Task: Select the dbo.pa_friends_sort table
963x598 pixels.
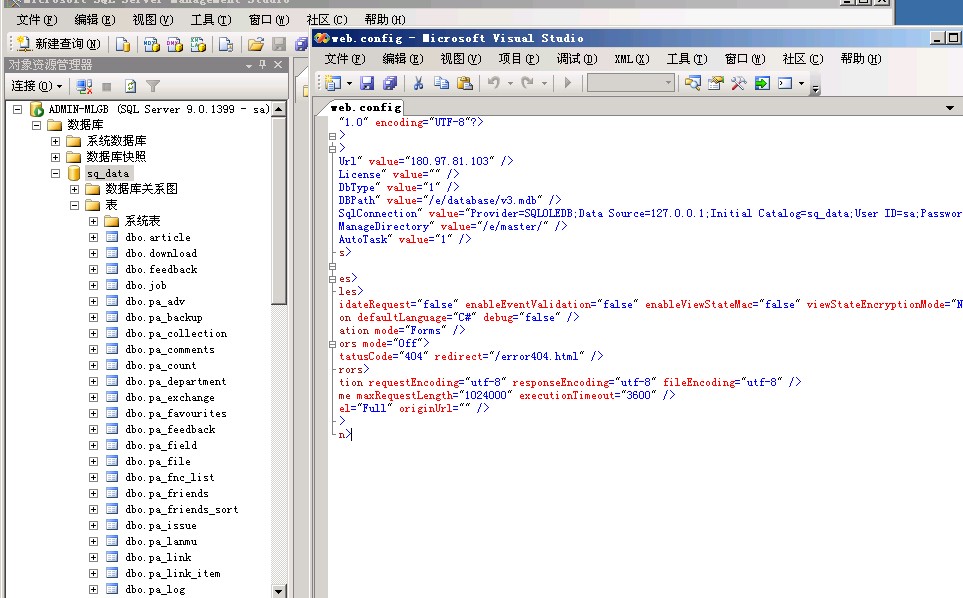Action: [x=181, y=509]
